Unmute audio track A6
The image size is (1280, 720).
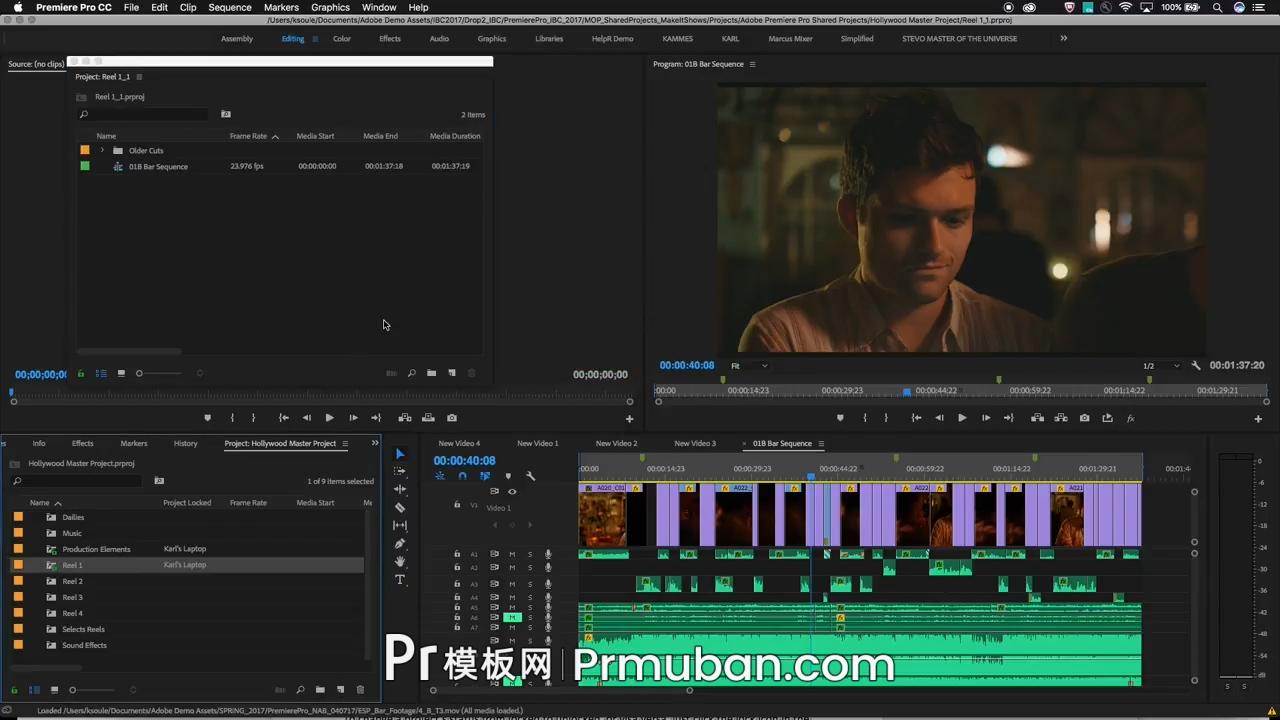pos(512,618)
